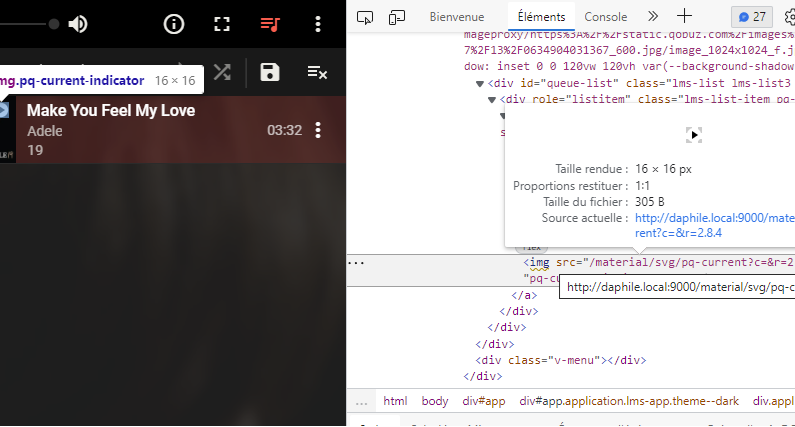Image resolution: width=795 pixels, height=427 pixels.
Task: Adjust the volume slider handle
Action: [54, 24]
